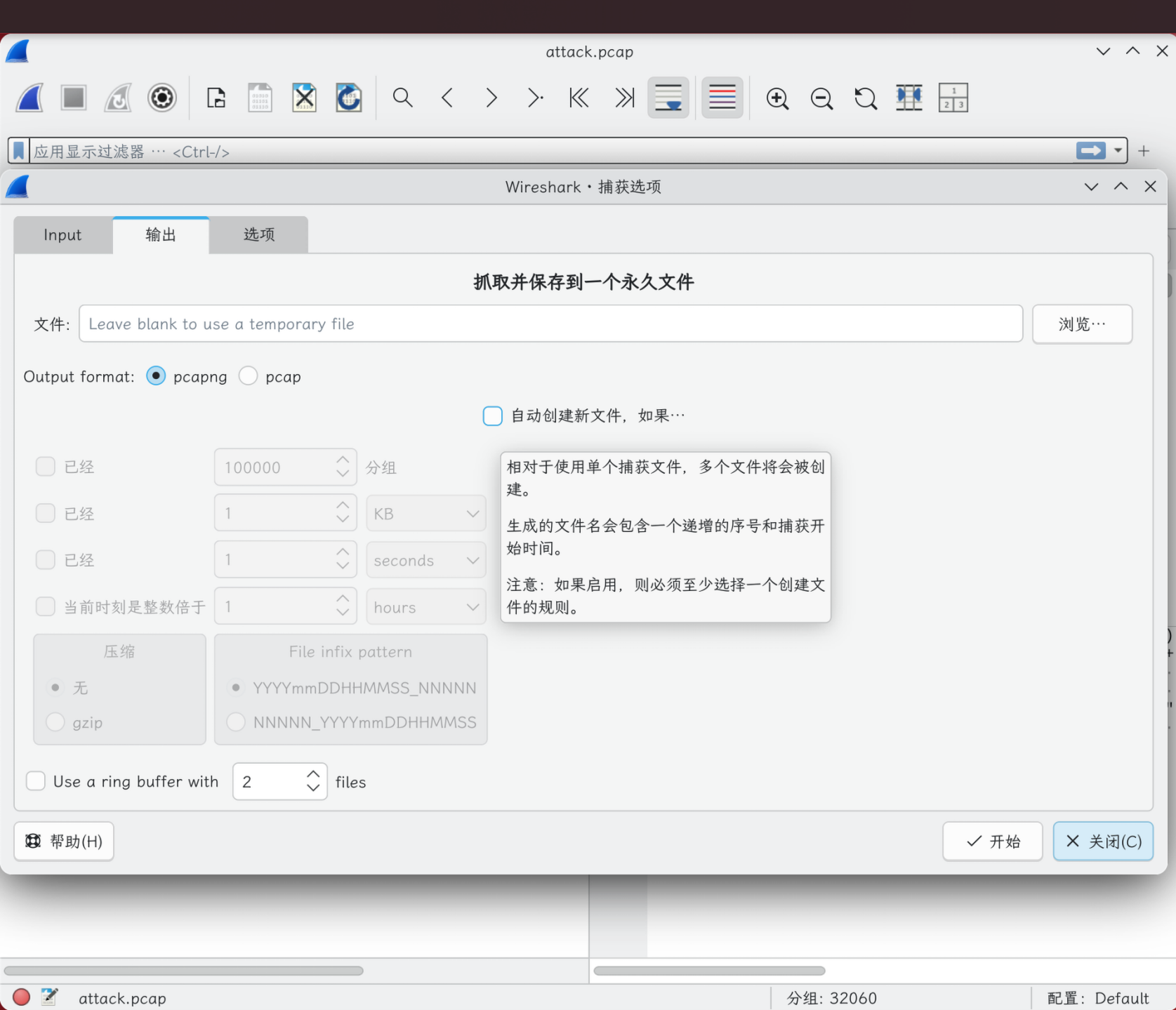Click the 浏览 browse button
The width and height of the screenshot is (1176, 1010).
(x=1082, y=324)
